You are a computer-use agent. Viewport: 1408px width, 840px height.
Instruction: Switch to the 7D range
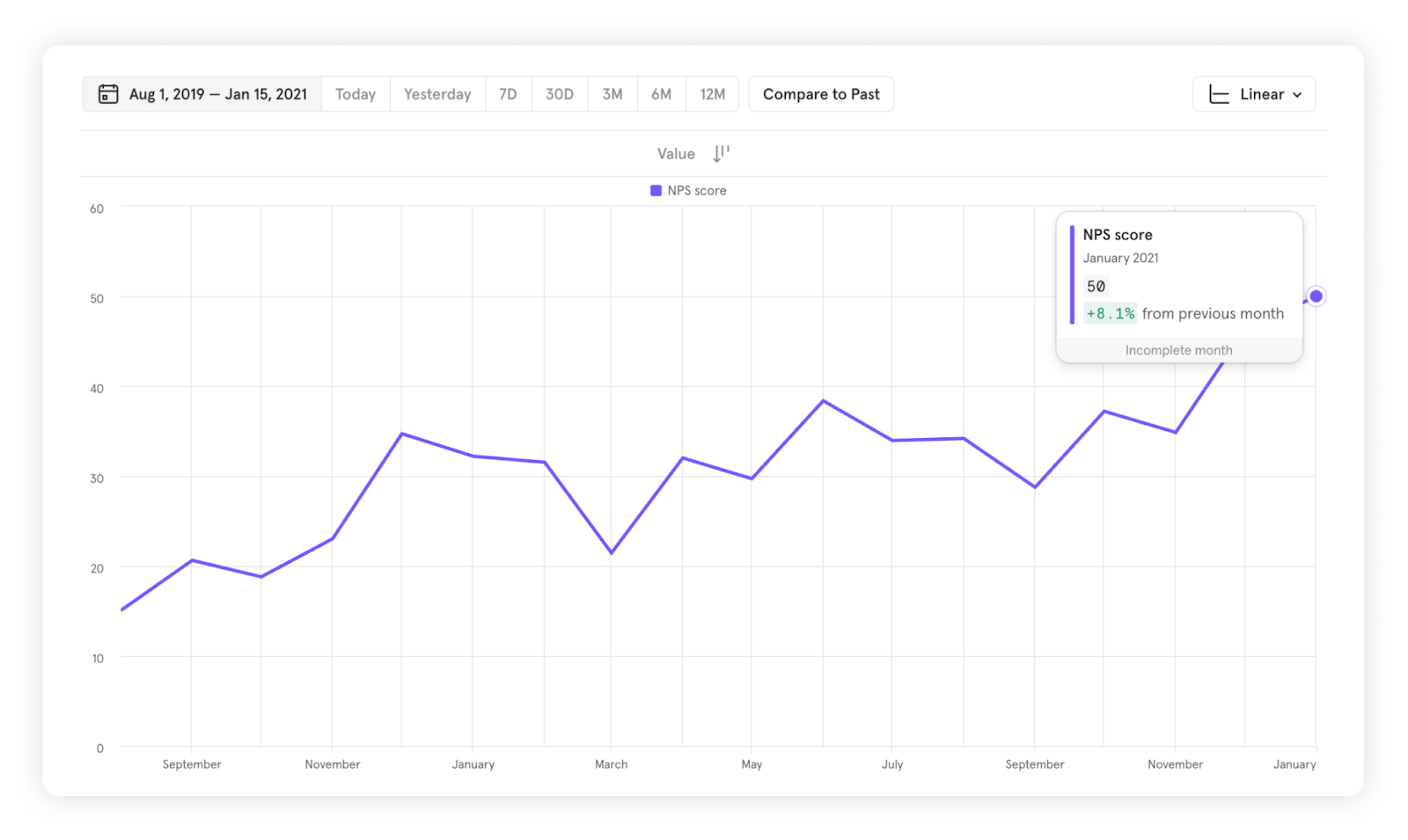pyautogui.click(x=508, y=94)
